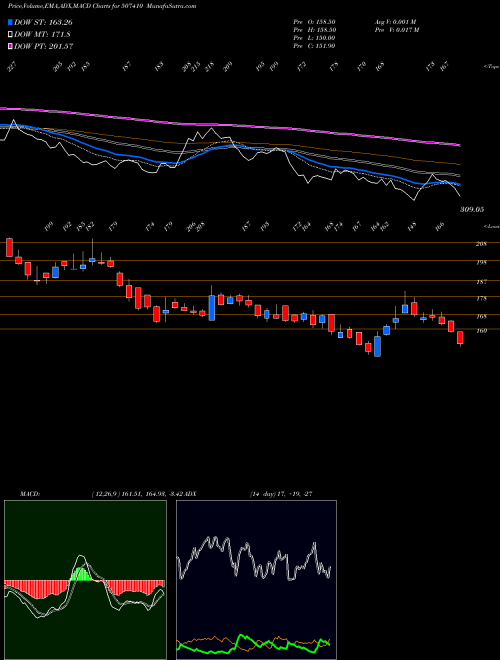Click the <Lows label at right edge
This screenshot has width=500, height=660.
click(491, 226)
